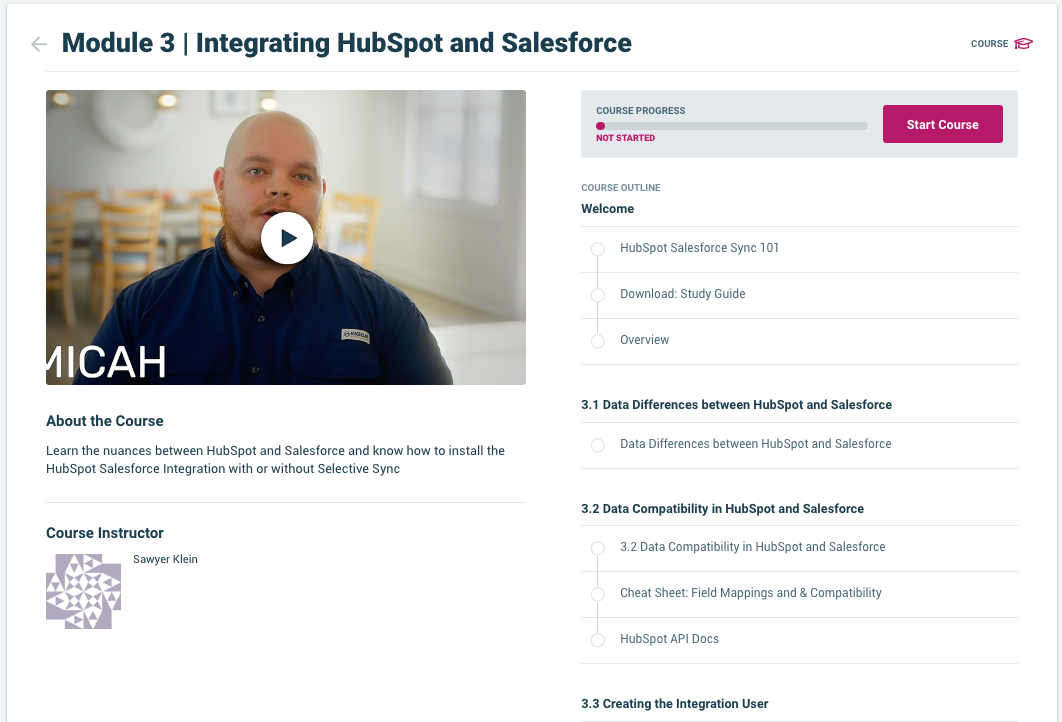Open the HubSpot API Docs lesson
This screenshot has height=722, width=1062.
pyautogui.click(x=669, y=639)
